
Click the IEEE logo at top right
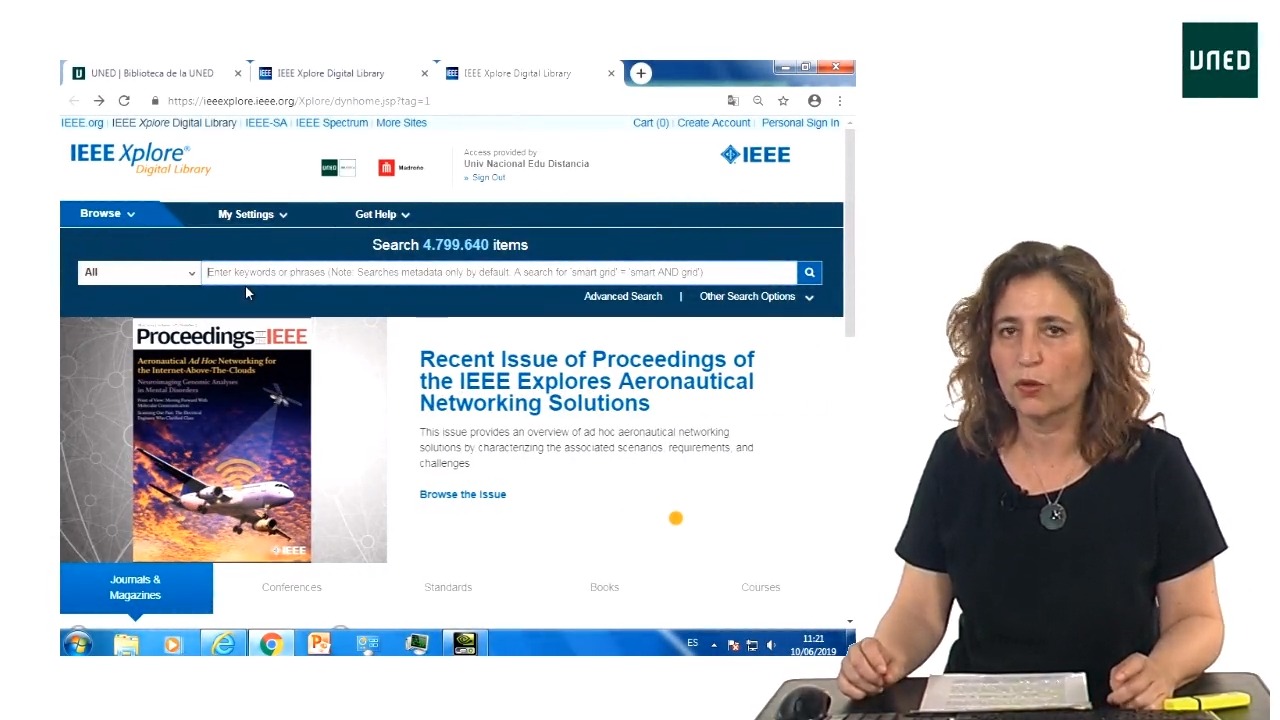755,155
